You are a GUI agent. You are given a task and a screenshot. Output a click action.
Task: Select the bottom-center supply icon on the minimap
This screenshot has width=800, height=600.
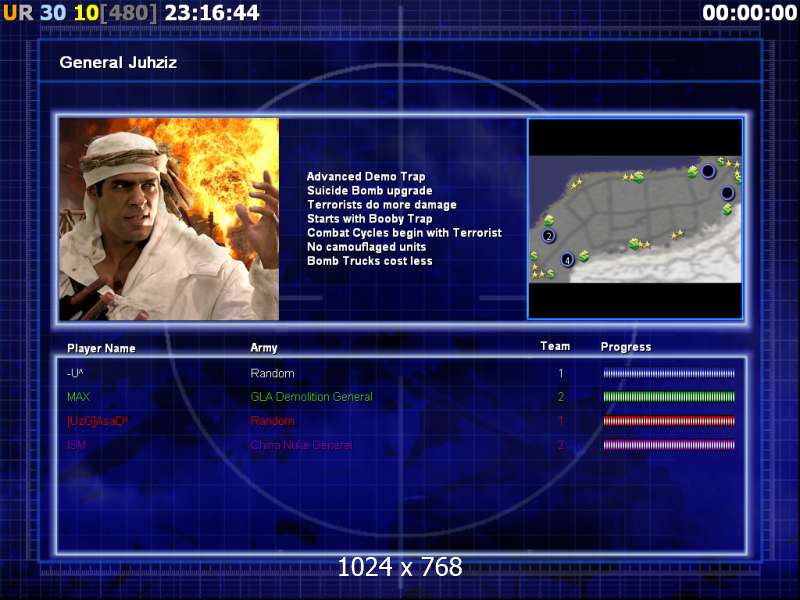[634, 244]
